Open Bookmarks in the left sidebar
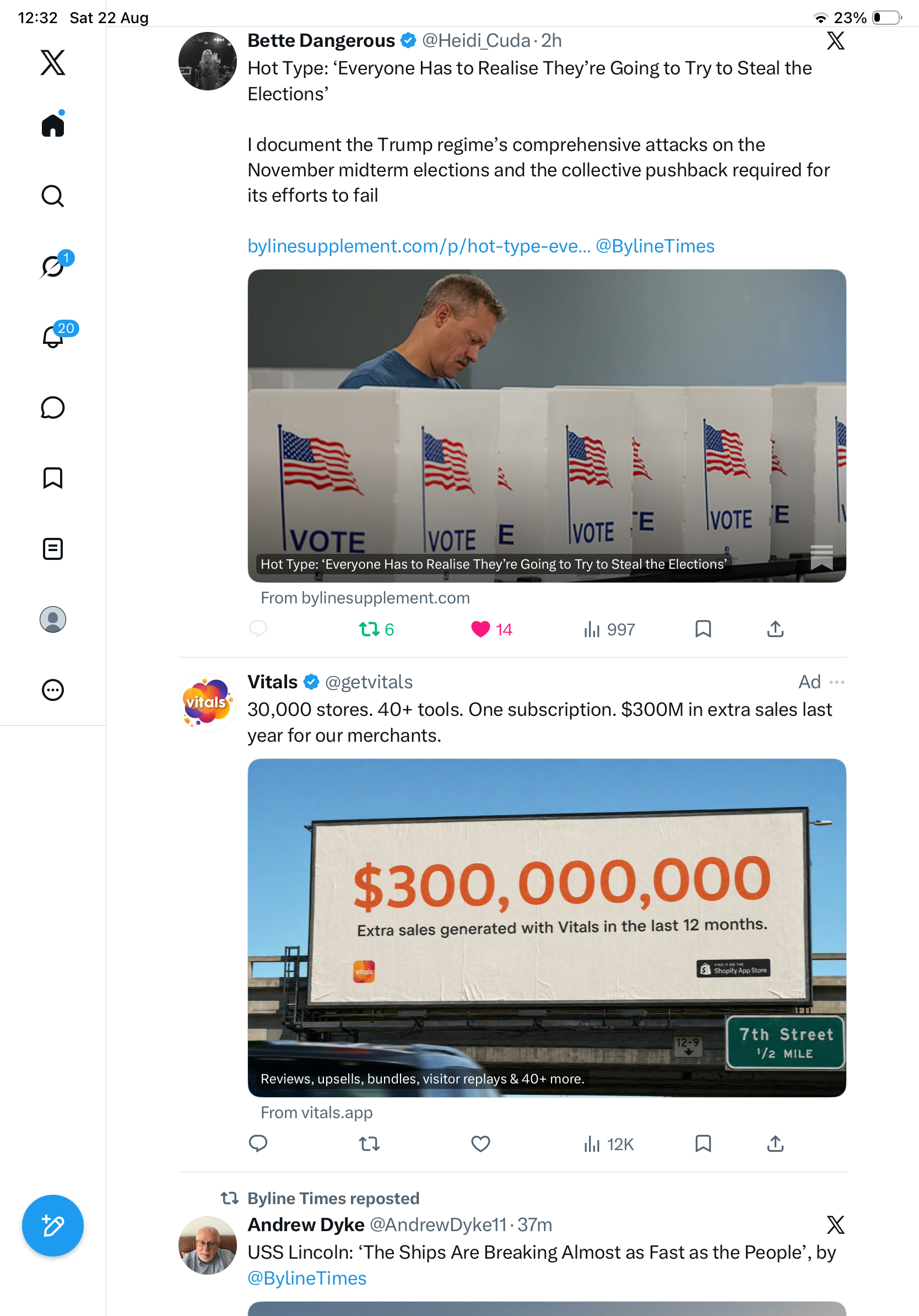919x1316 pixels. click(x=53, y=478)
